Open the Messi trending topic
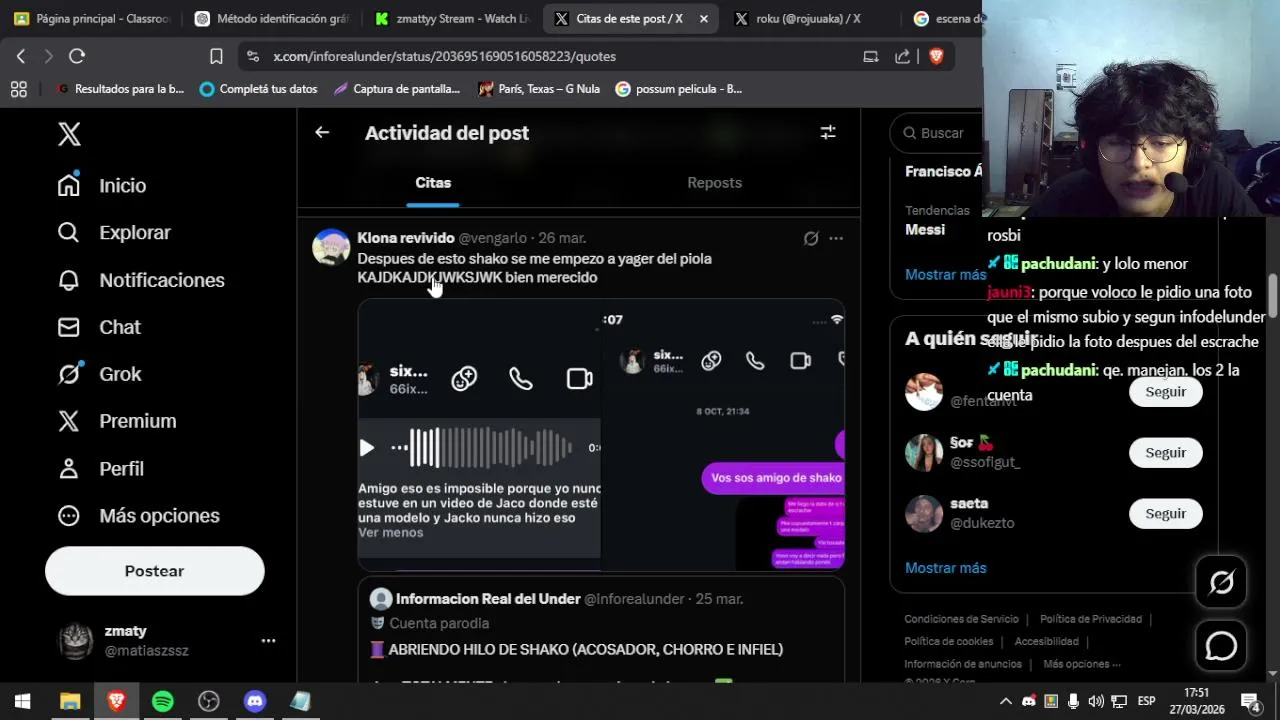 pos(925,230)
